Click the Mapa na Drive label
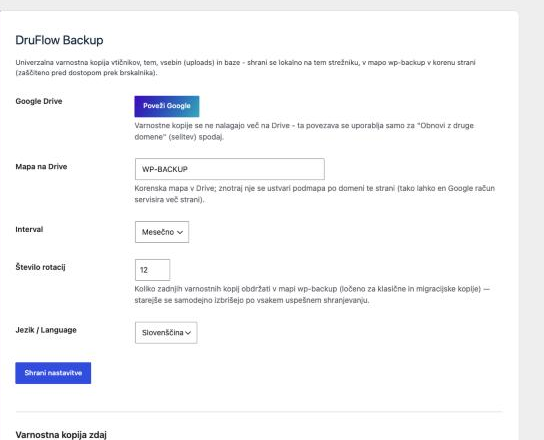This screenshot has height=440, width=544. [41, 167]
